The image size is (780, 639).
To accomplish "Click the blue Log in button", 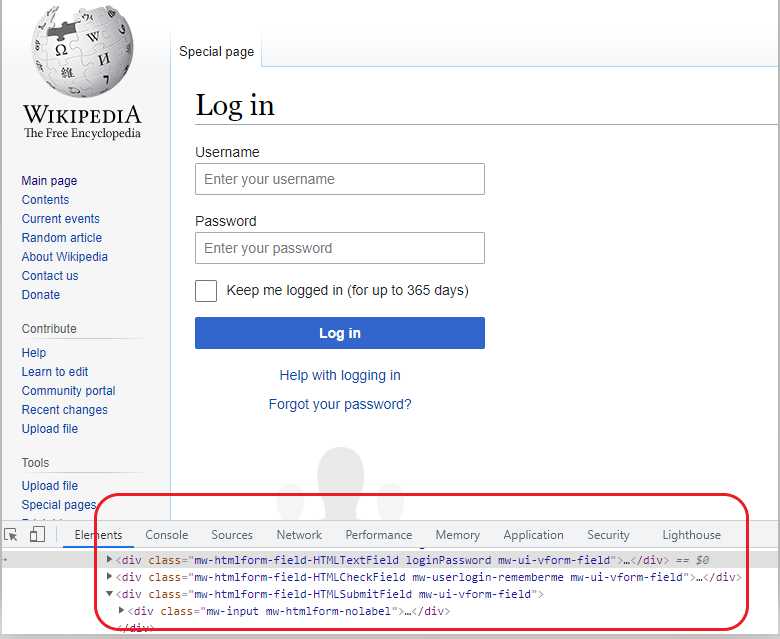I will [x=340, y=333].
